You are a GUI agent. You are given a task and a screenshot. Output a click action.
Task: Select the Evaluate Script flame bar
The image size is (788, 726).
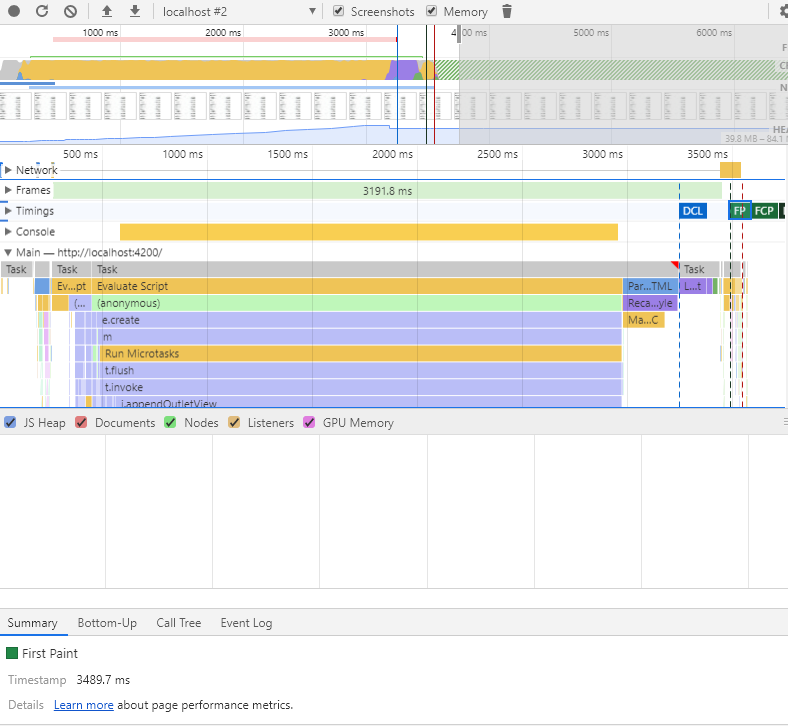356,286
